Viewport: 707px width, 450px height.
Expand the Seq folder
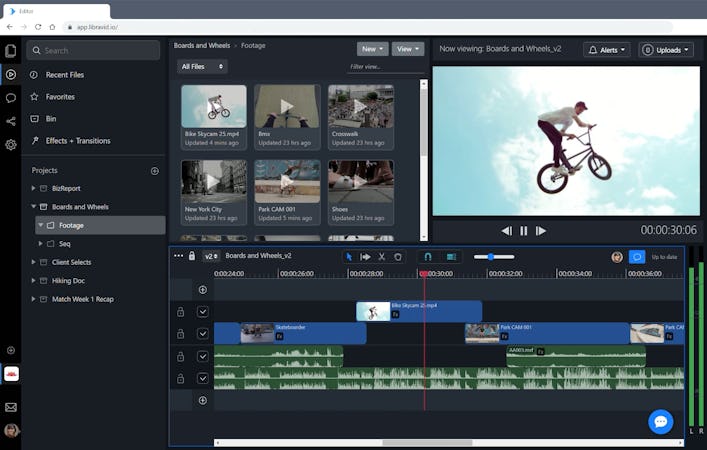40,243
